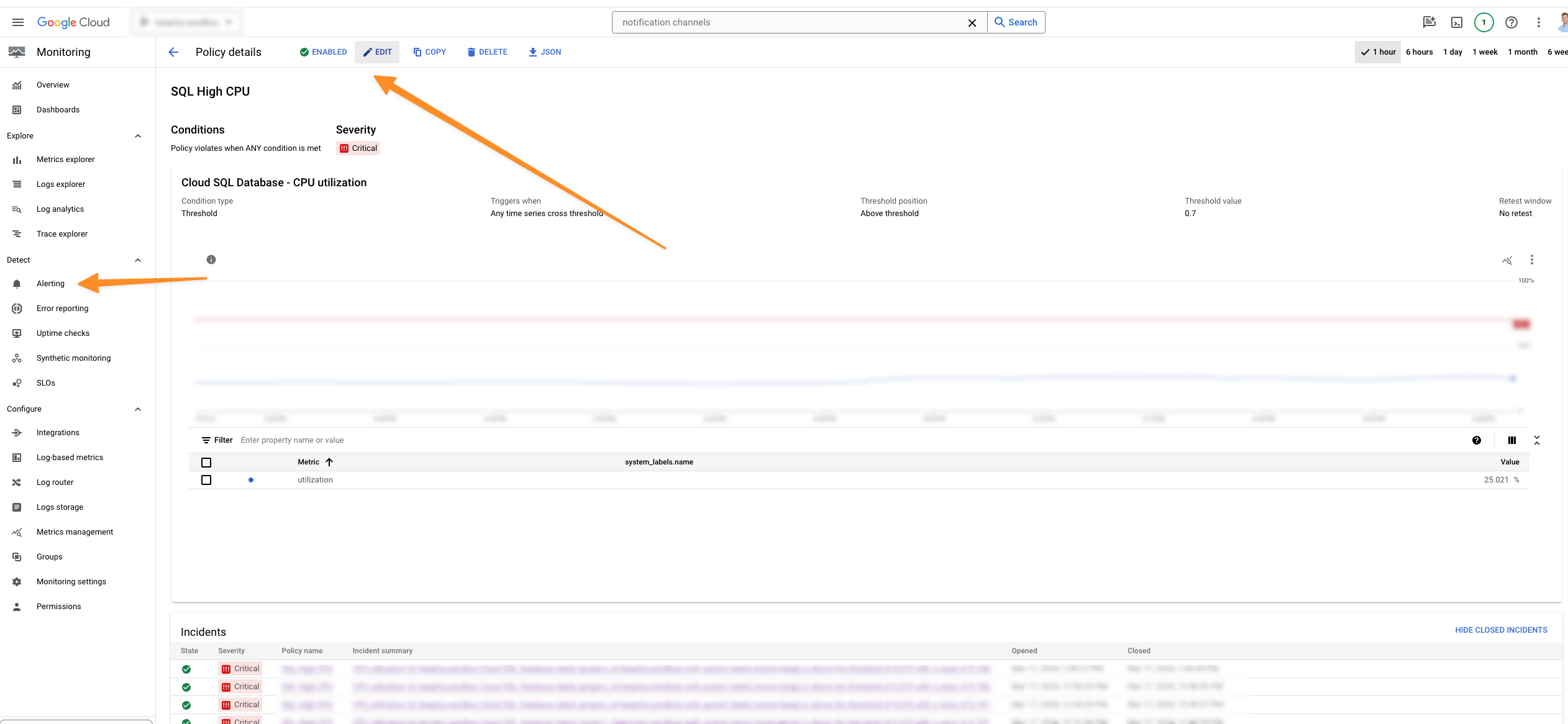Go back using the left arrow icon
This screenshot has height=724, width=1568.
(x=174, y=52)
